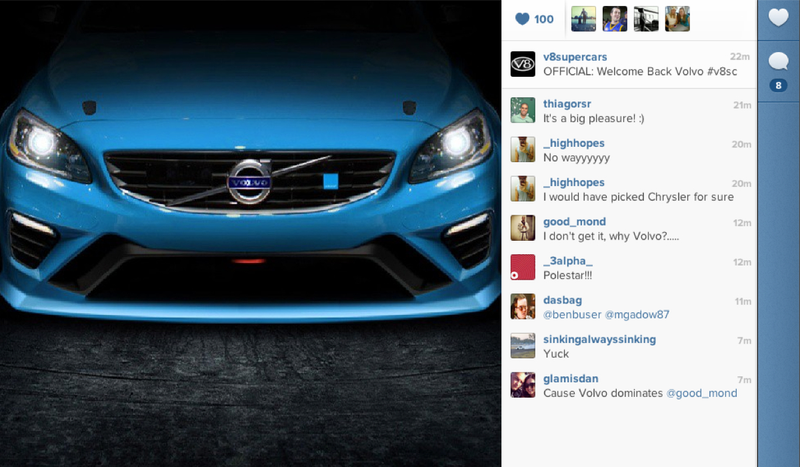Screen dimensions: 800x467
Task: Open the v8supercars V8 logo avatar
Action: coord(523,64)
